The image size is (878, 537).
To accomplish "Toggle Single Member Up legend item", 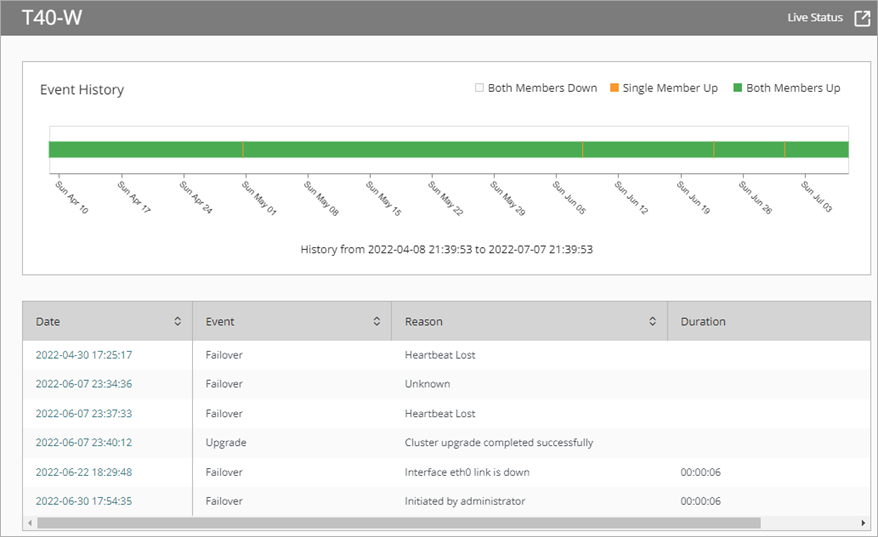I will point(663,88).
